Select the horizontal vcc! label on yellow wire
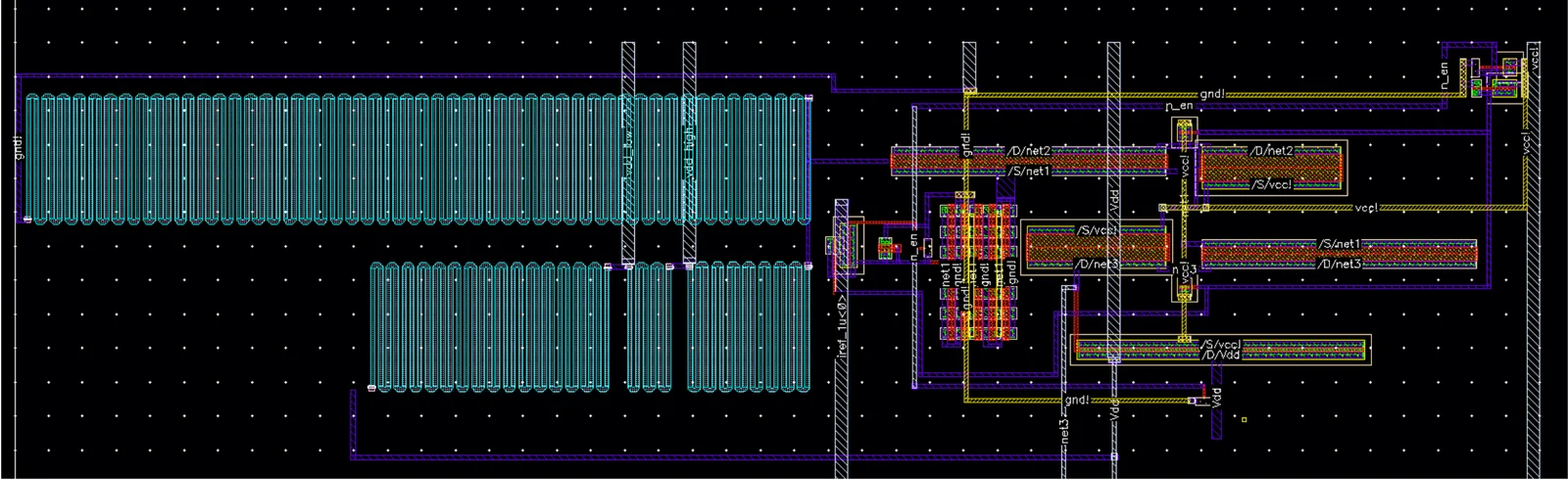This screenshot has height=480, width=1568. pyautogui.click(x=1366, y=208)
